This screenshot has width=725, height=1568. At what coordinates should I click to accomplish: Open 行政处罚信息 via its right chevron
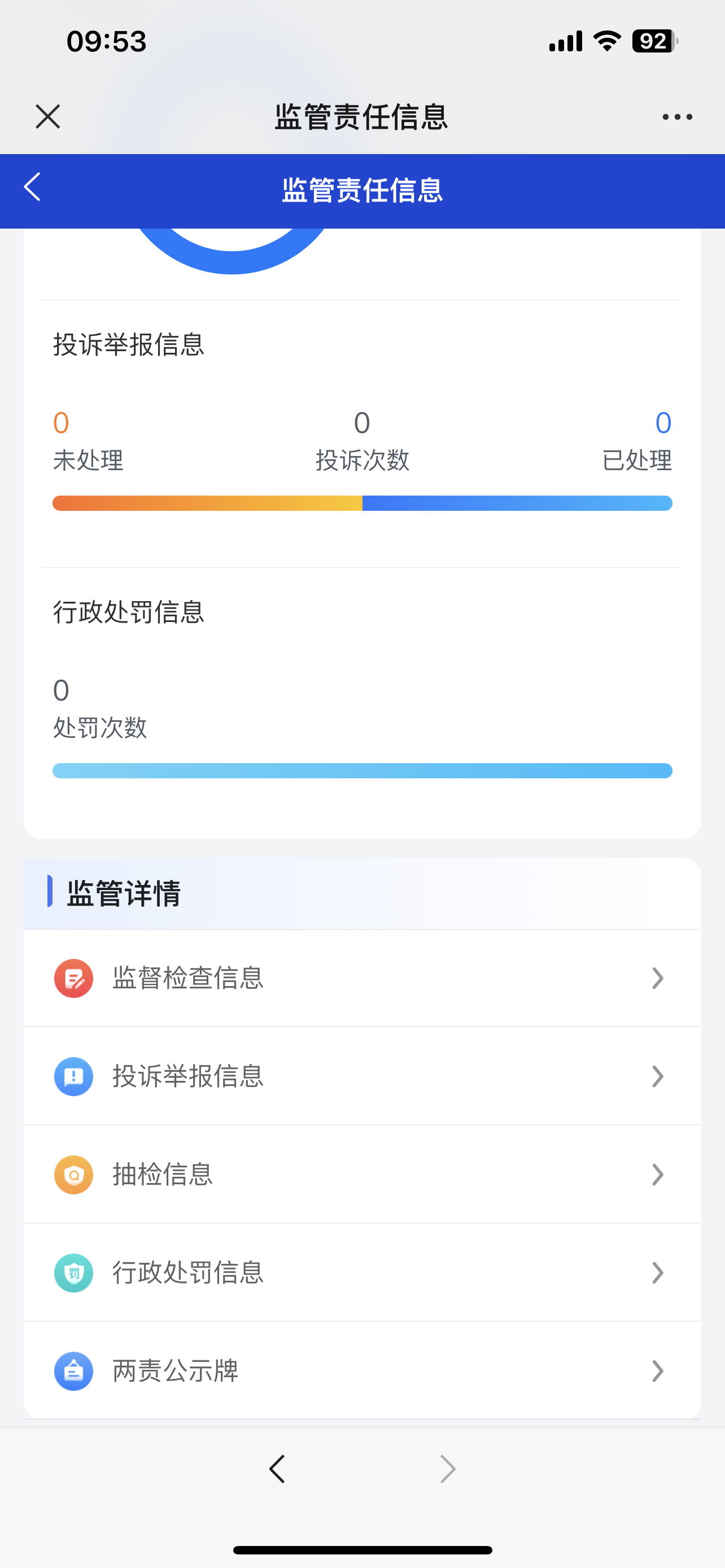coord(657,1273)
